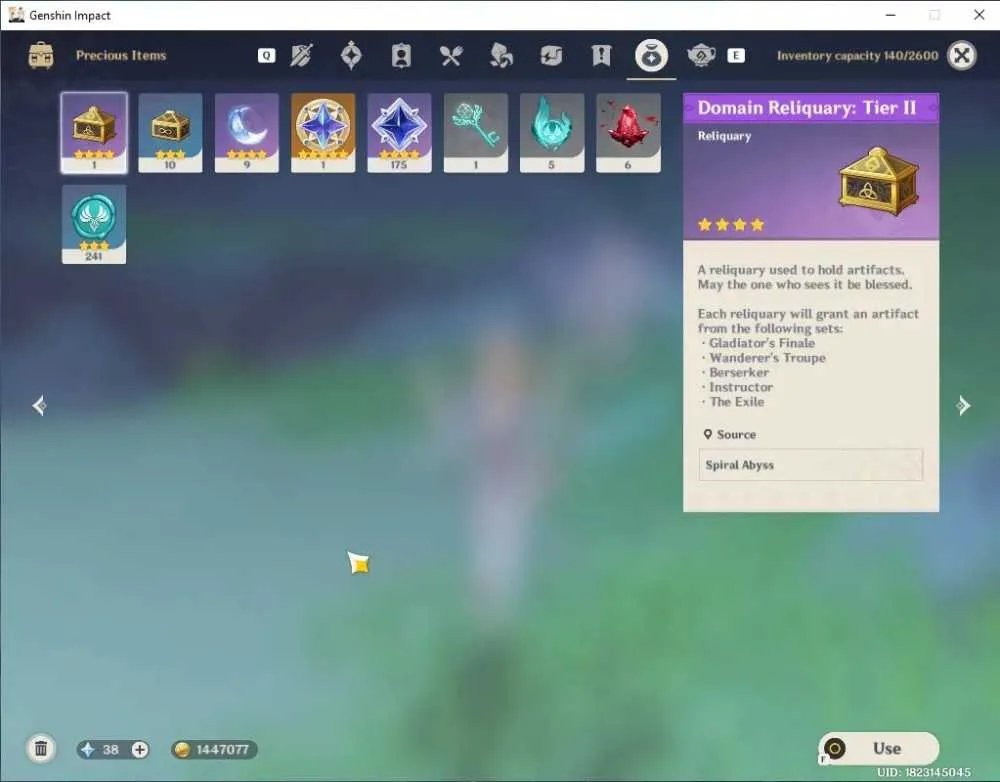Select the three-star reliquary with count 10
The height and width of the screenshot is (782, 1000).
(170, 133)
